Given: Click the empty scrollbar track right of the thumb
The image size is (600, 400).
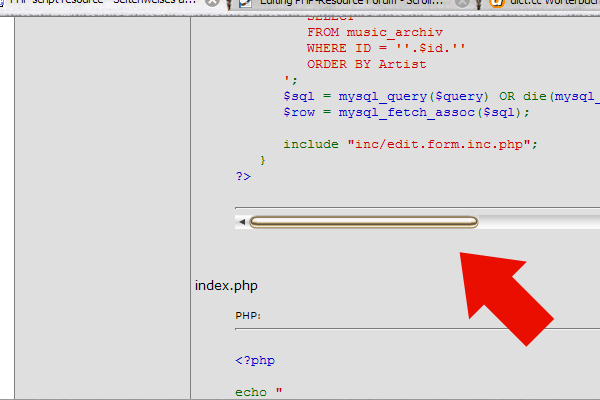Looking at the screenshot, I should (x=539, y=222).
